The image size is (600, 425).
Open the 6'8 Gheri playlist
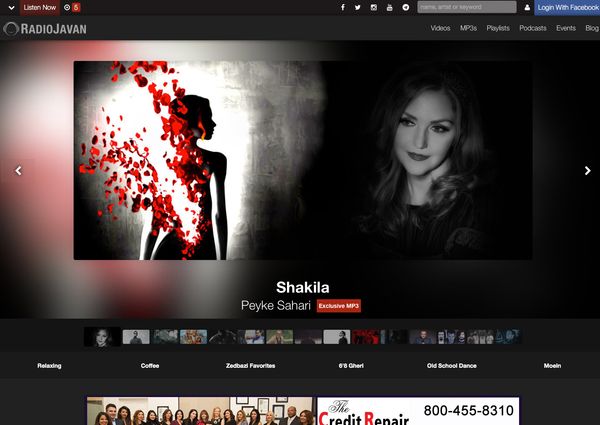(x=351, y=366)
